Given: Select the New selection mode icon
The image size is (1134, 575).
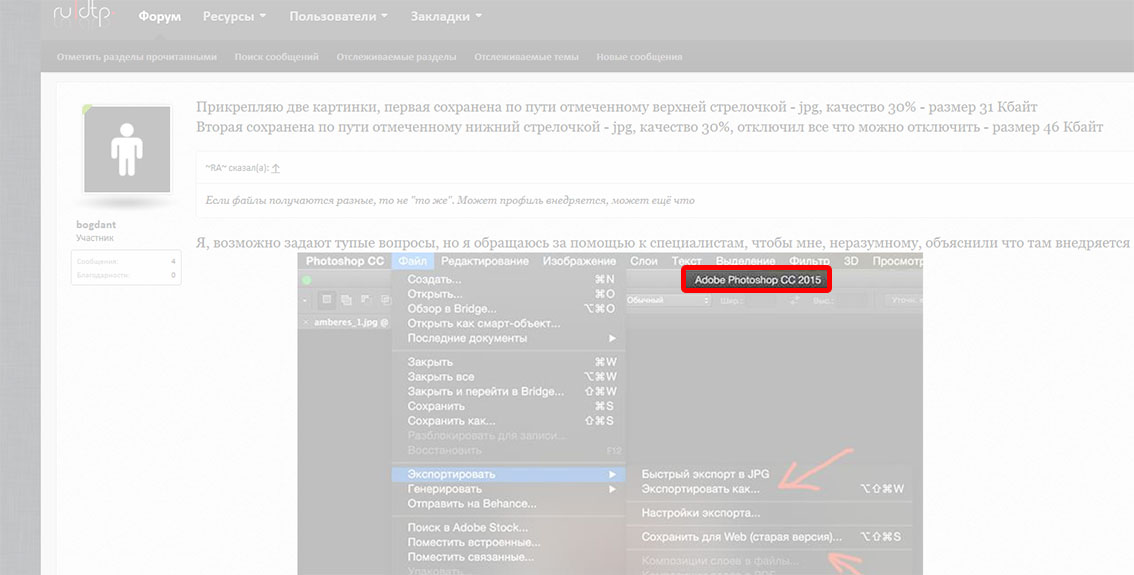Looking at the screenshot, I should click(x=327, y=299).
